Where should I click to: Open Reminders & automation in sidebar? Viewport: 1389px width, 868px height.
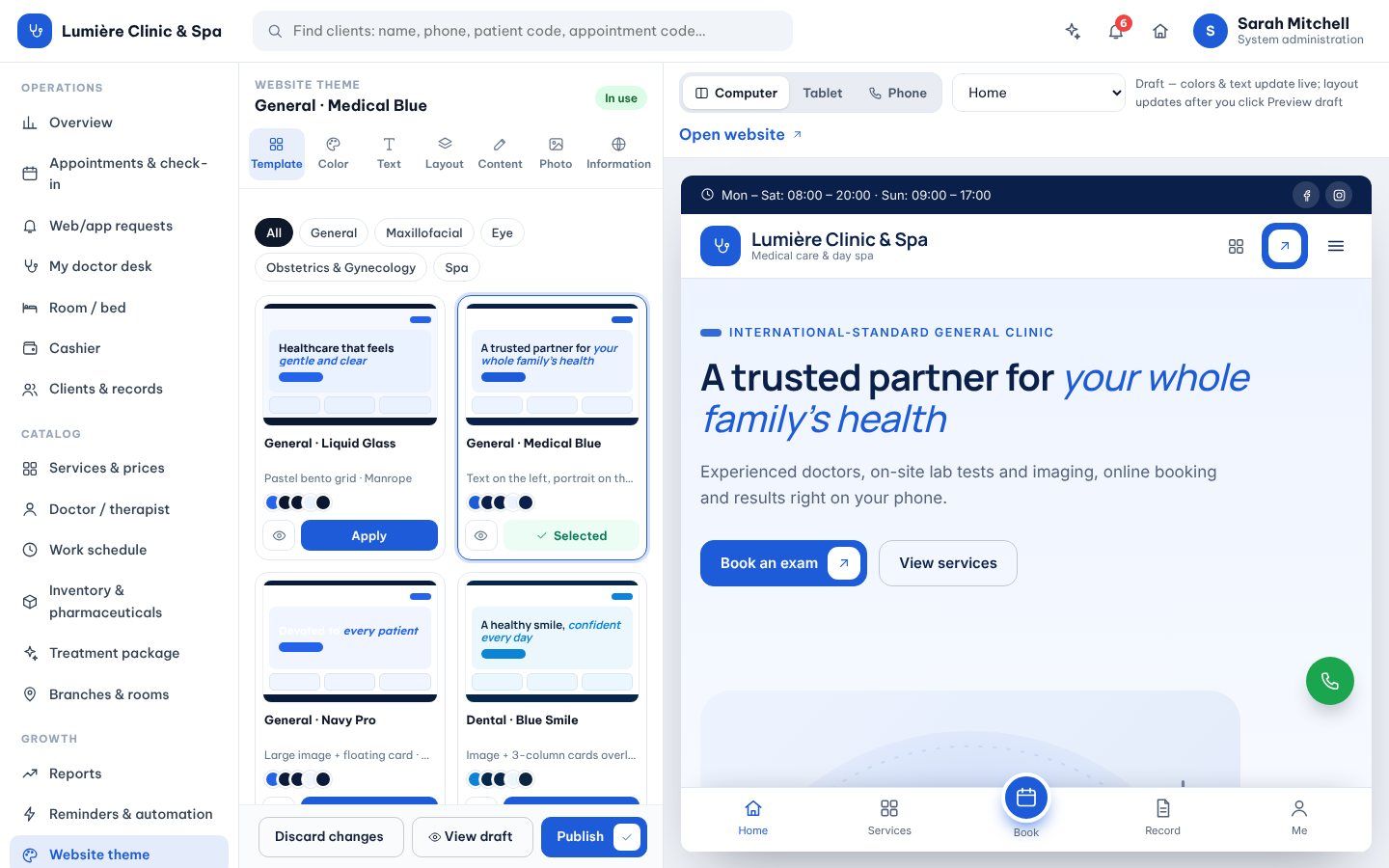coord(119,814)
